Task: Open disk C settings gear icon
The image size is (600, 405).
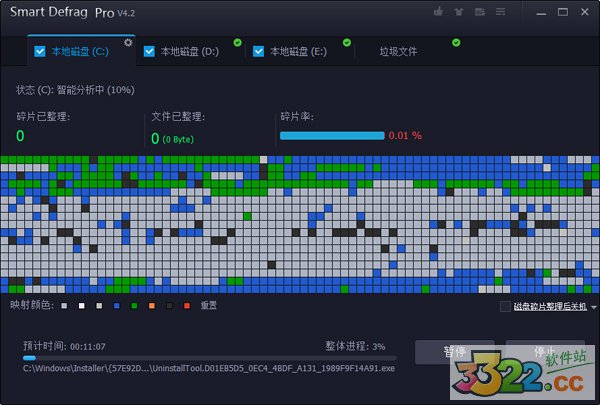Action: pos(128,42)
